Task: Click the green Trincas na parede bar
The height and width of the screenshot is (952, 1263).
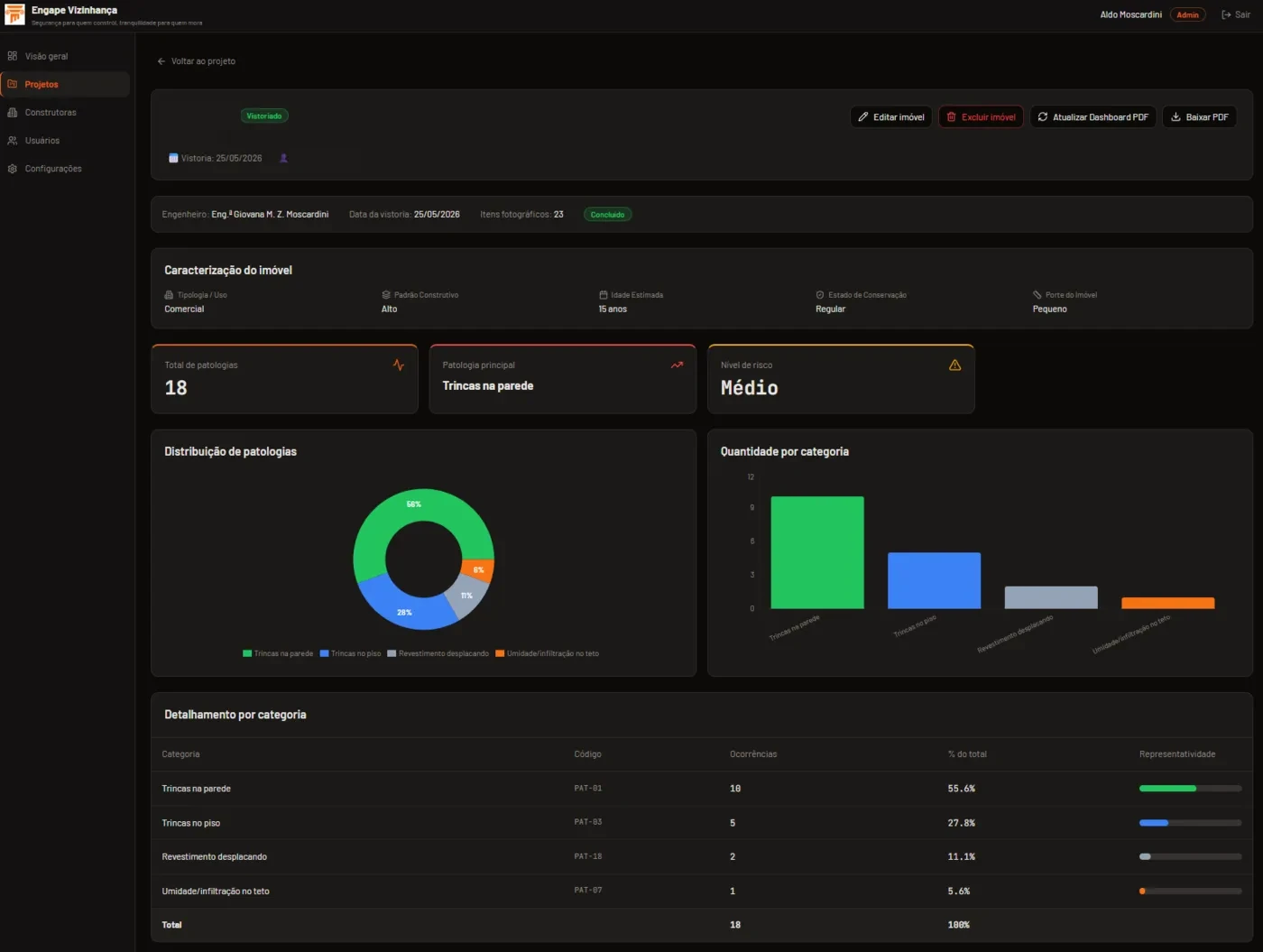Action: click(817, 552)
